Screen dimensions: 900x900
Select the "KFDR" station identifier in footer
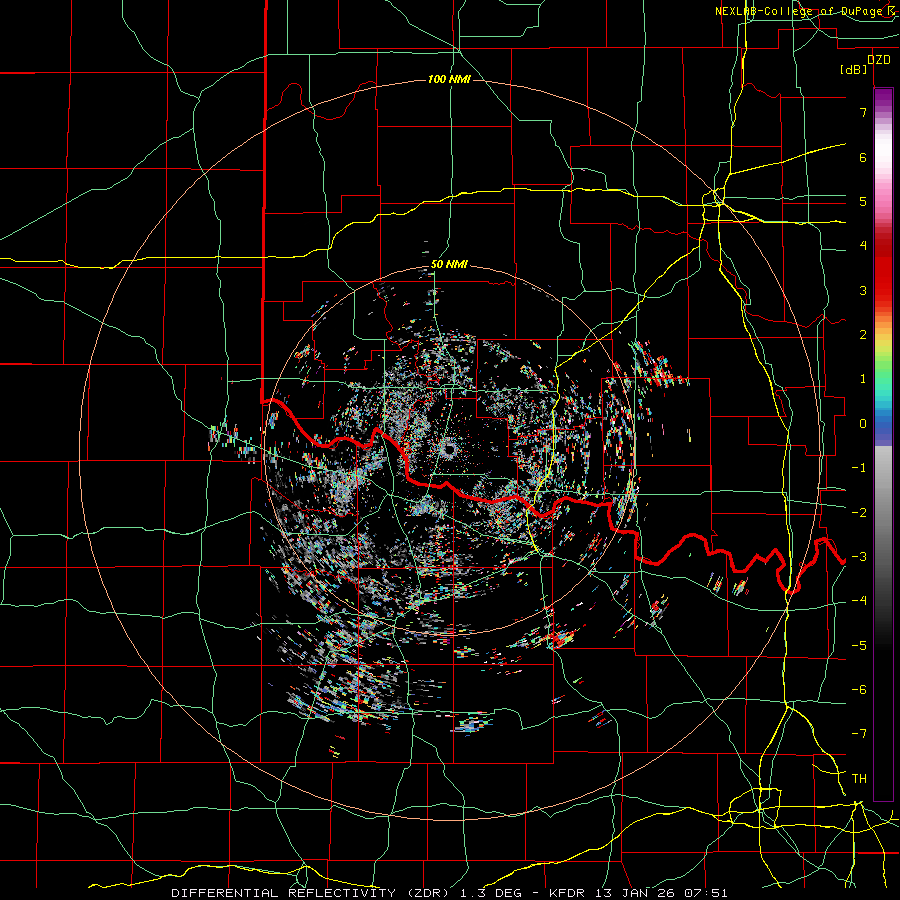(x=567, y=893)
